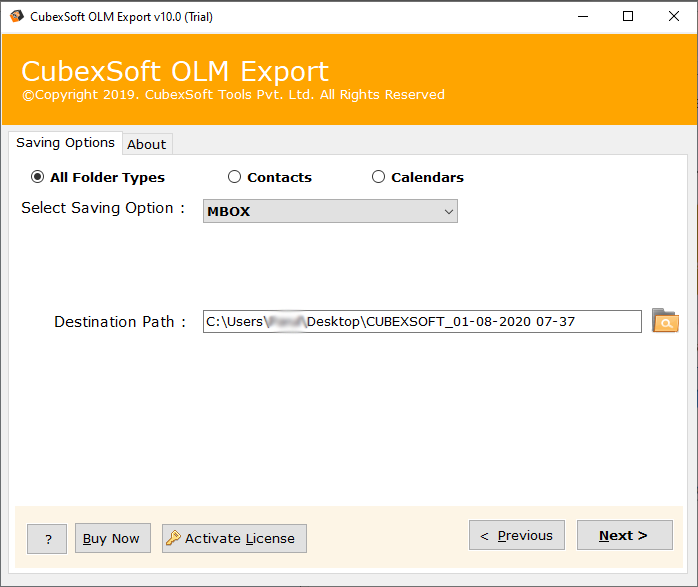Viewport: 698px width, 587px height.
Task: Click the Copyright 2019 CubexSoft text
Action: click(x=233, y=95)
